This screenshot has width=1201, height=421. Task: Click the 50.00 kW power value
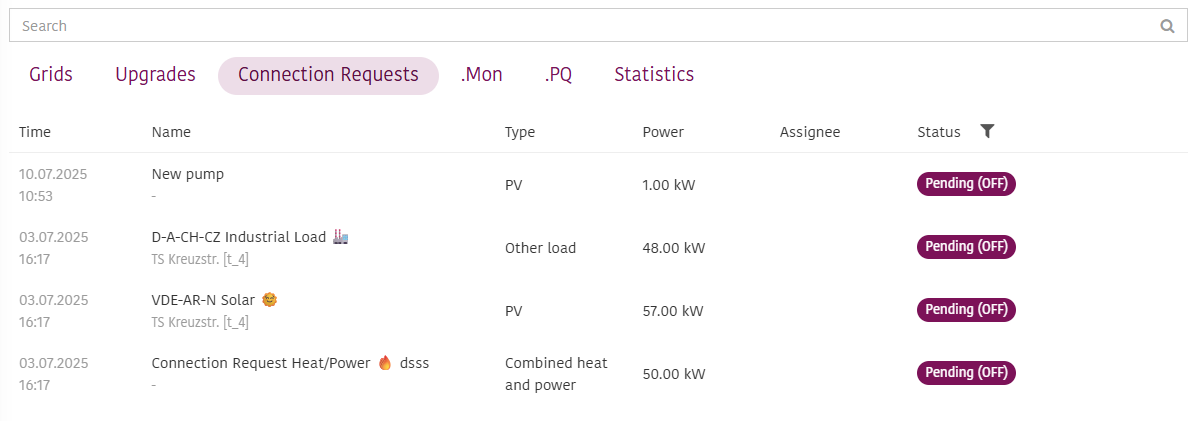[674, 374]
